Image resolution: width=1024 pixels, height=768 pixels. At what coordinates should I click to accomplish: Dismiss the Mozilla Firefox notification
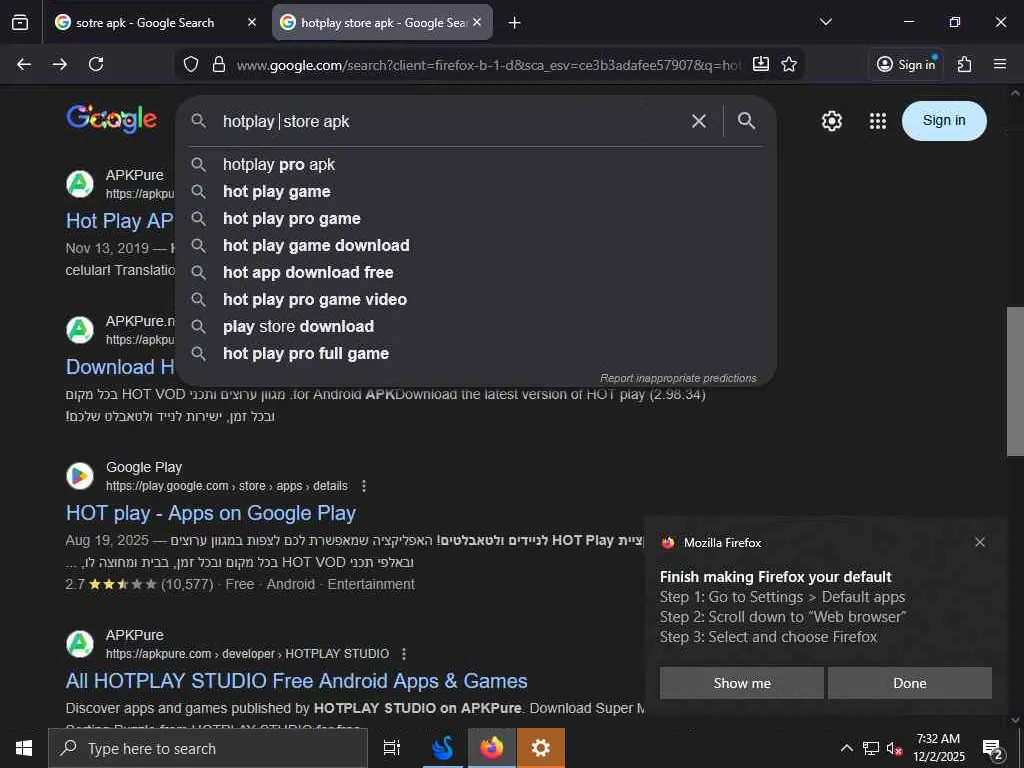(x=980, y=542)
